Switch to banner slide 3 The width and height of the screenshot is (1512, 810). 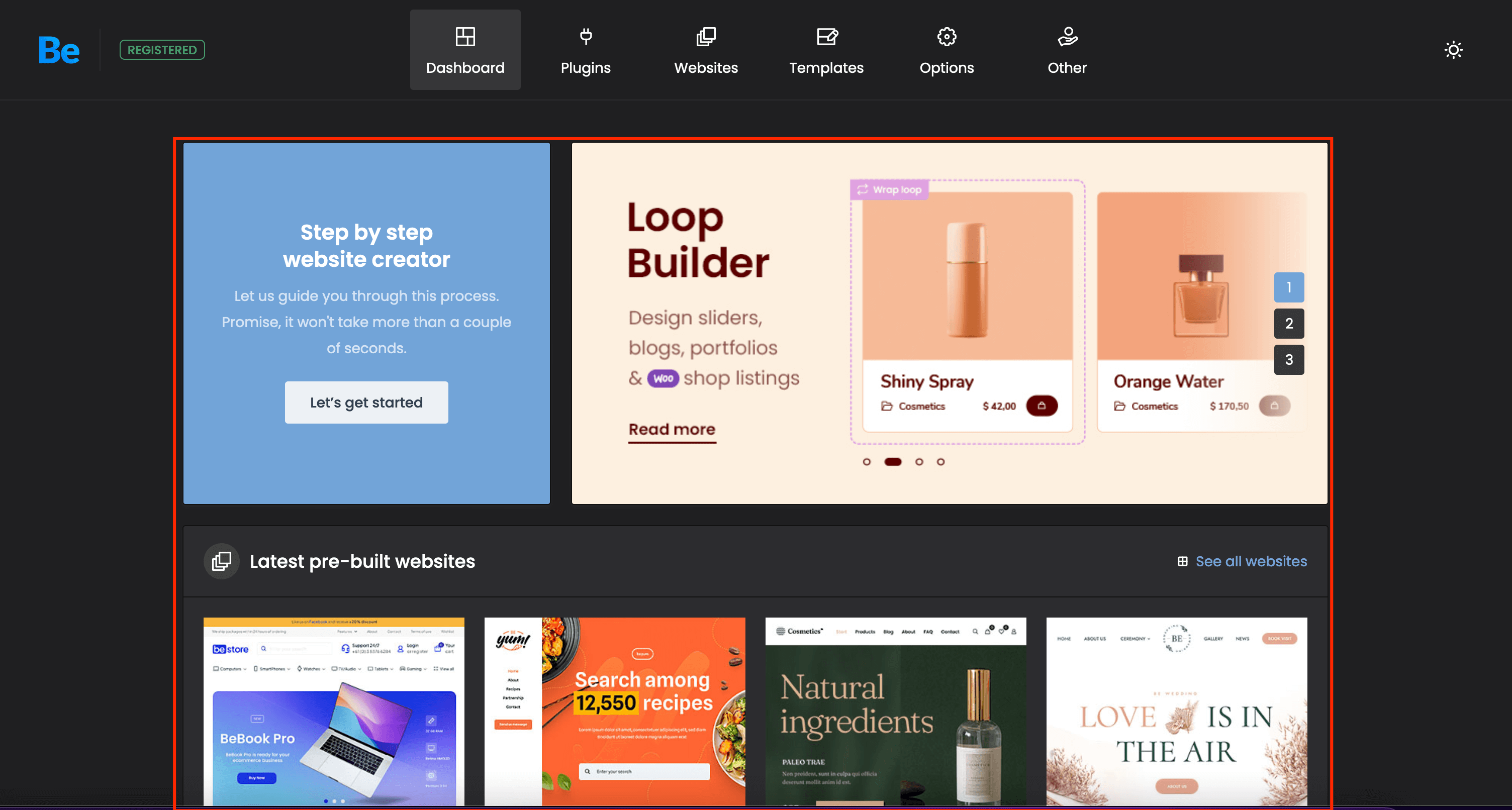click(1288, 359)
